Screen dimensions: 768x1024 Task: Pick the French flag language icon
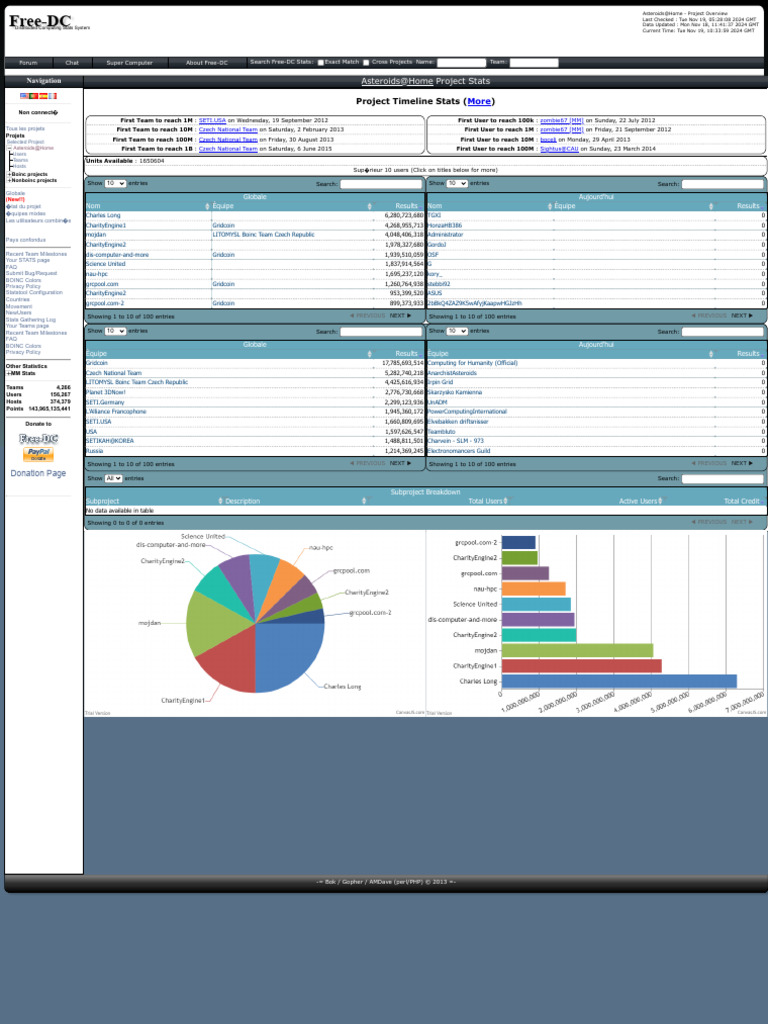coord(52,96)
